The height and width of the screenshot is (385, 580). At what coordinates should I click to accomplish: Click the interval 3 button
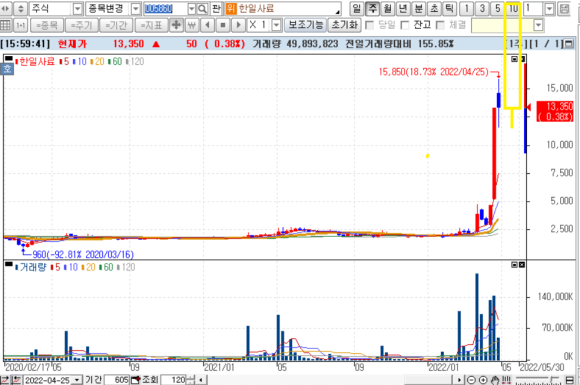tap(482, 9)
